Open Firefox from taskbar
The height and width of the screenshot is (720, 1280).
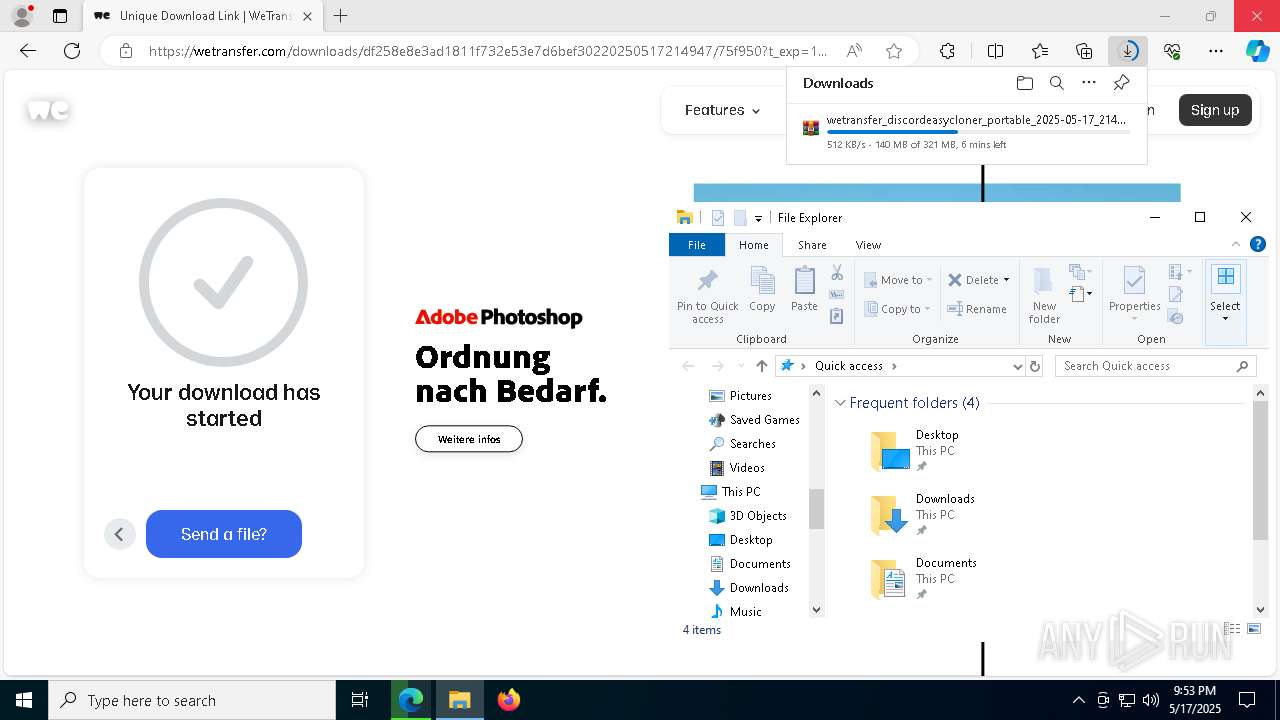tap(509, 700)
